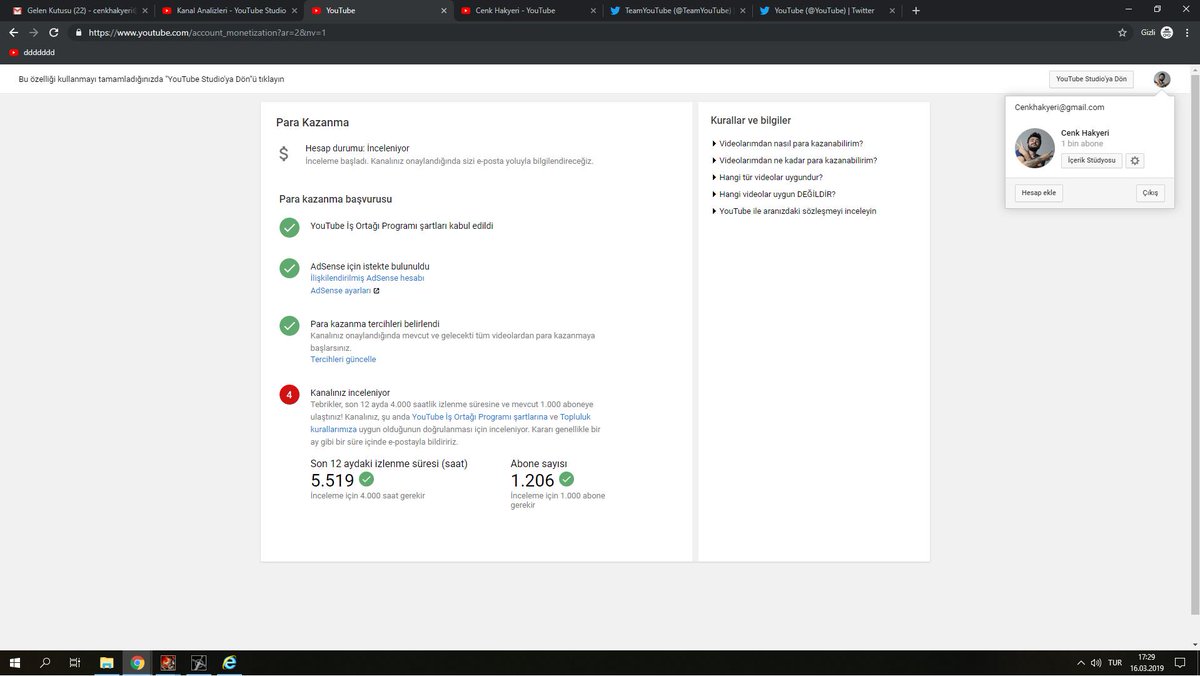Image resolution: width=1200 pixels, height=676 pixels.
Task: Expand 'Hangi tür videolar uygundur?'
Action: 767,177
